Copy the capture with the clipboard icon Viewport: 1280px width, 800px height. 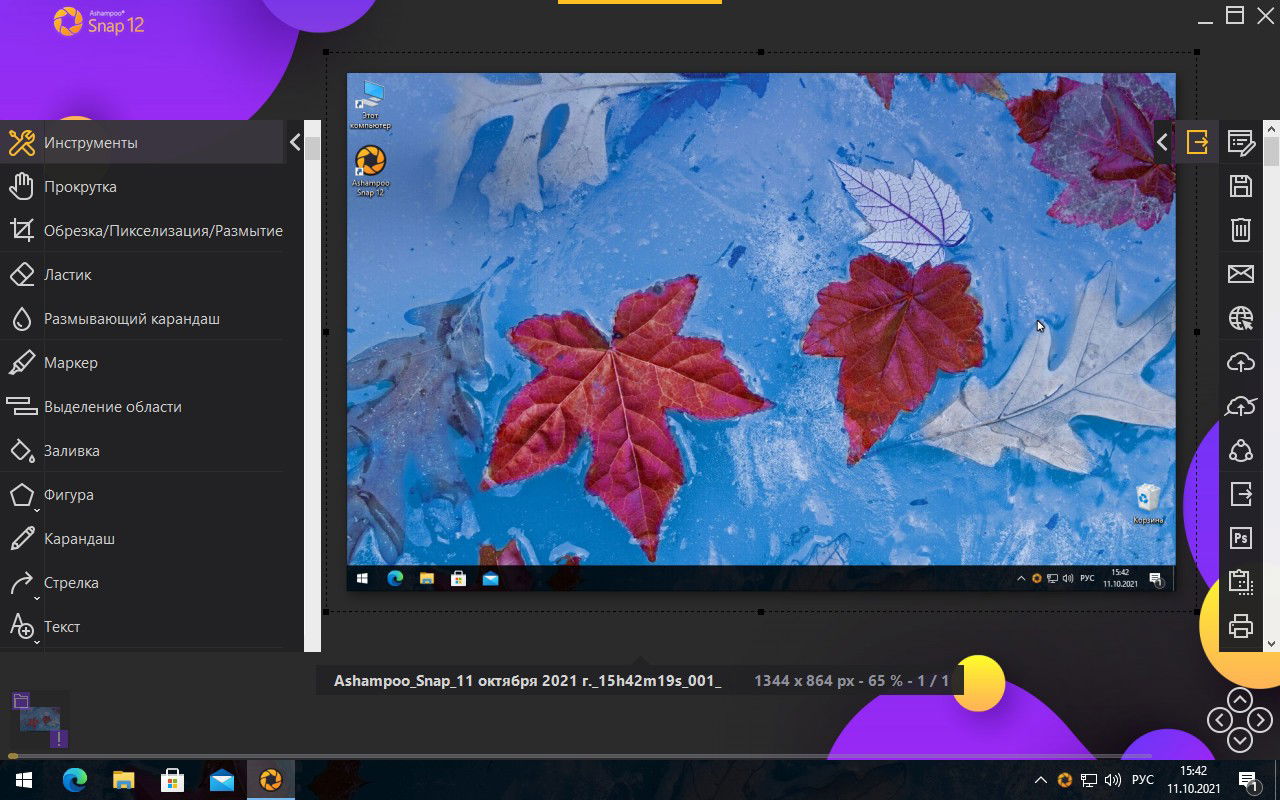1241,582
